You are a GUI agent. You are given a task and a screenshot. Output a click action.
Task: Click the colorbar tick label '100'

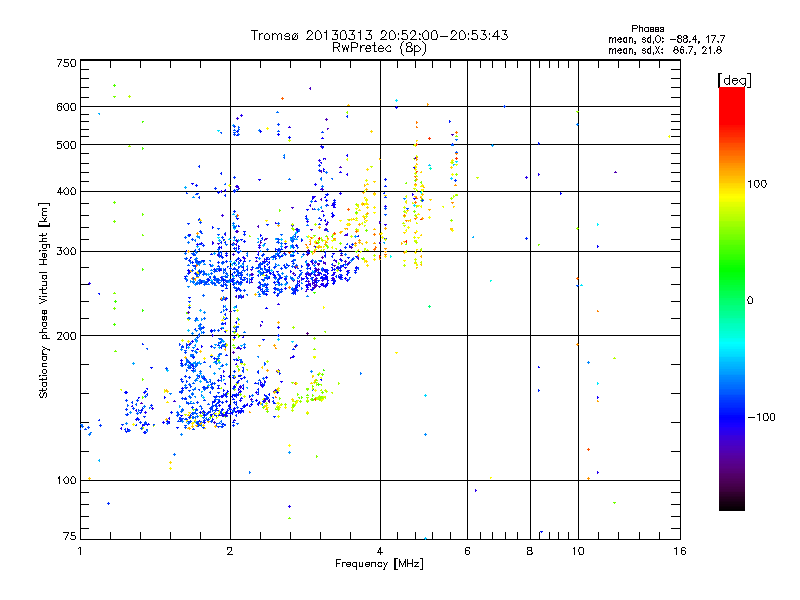pyautogui.click(x=757, y=184)
